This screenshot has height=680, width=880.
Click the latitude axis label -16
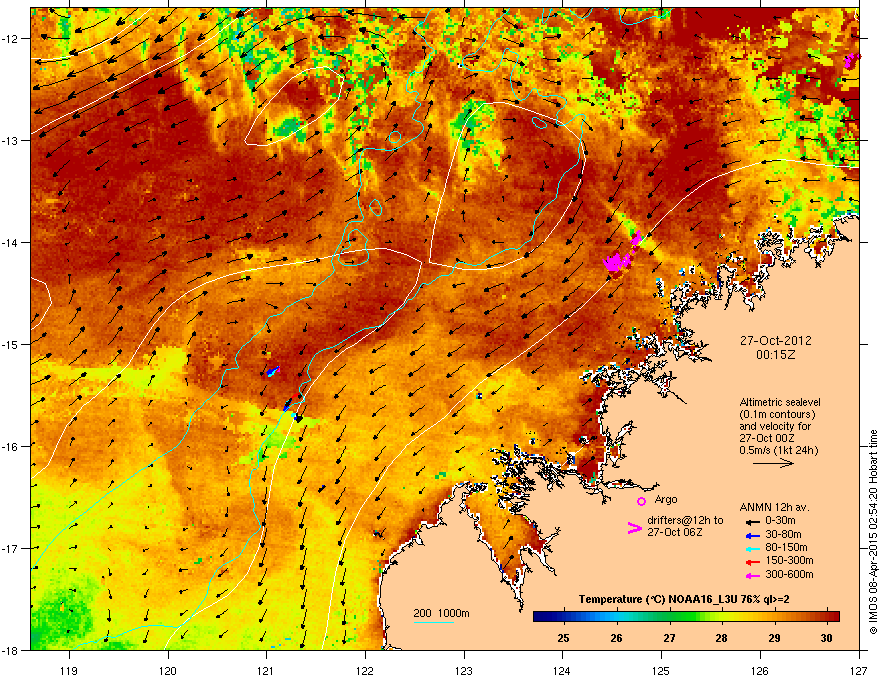[10, 447]
